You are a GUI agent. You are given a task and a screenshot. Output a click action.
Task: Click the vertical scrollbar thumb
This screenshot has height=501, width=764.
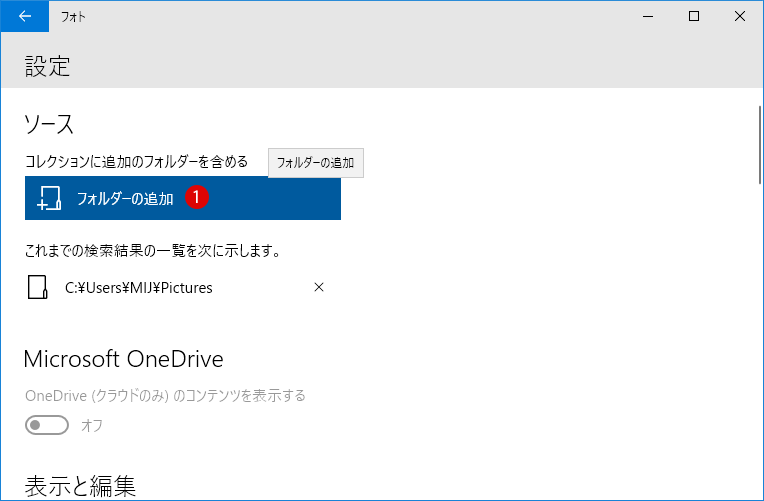tap(760, 145)
